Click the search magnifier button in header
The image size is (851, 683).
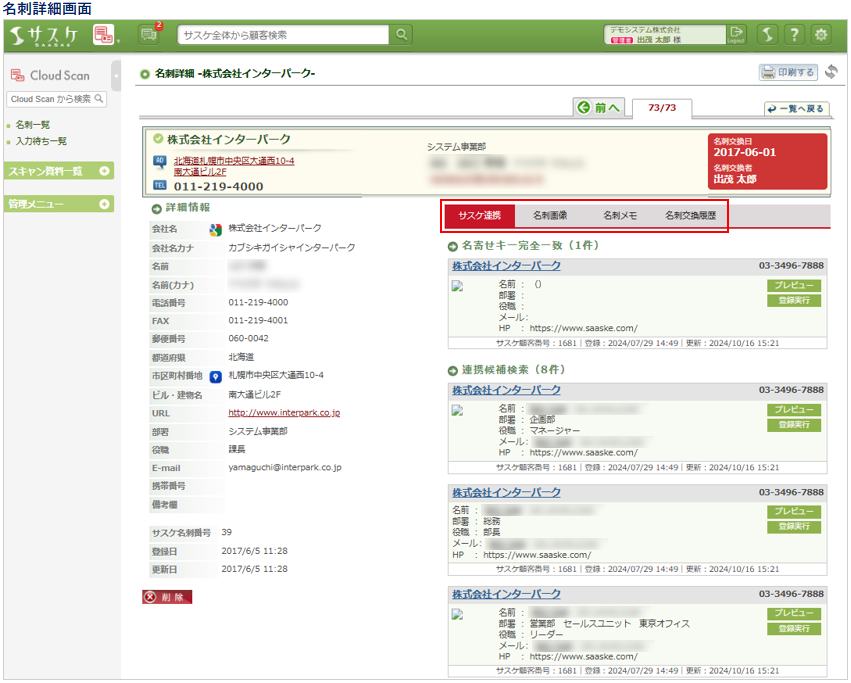(401, 35)
